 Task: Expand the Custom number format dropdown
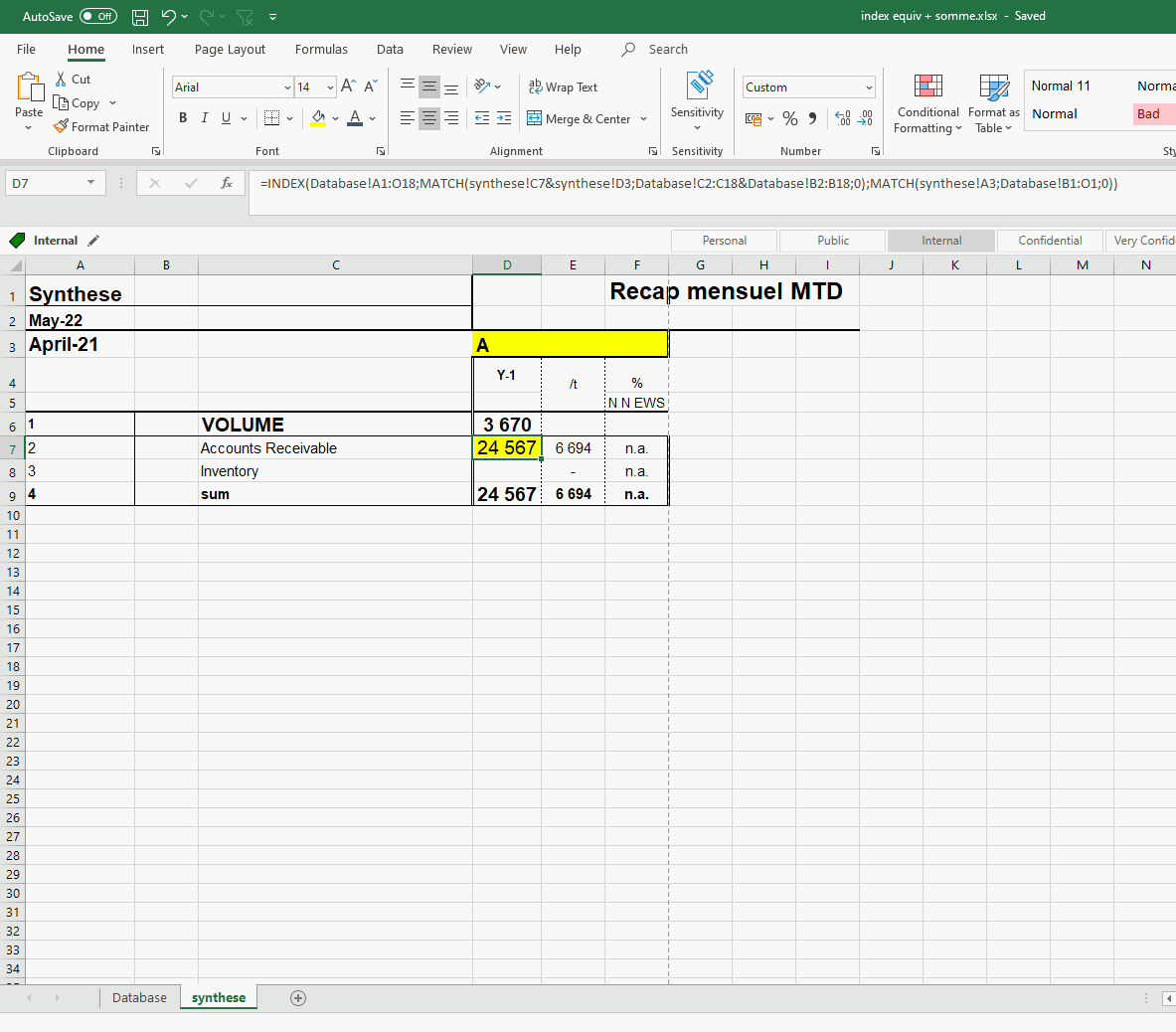point(869,87)
